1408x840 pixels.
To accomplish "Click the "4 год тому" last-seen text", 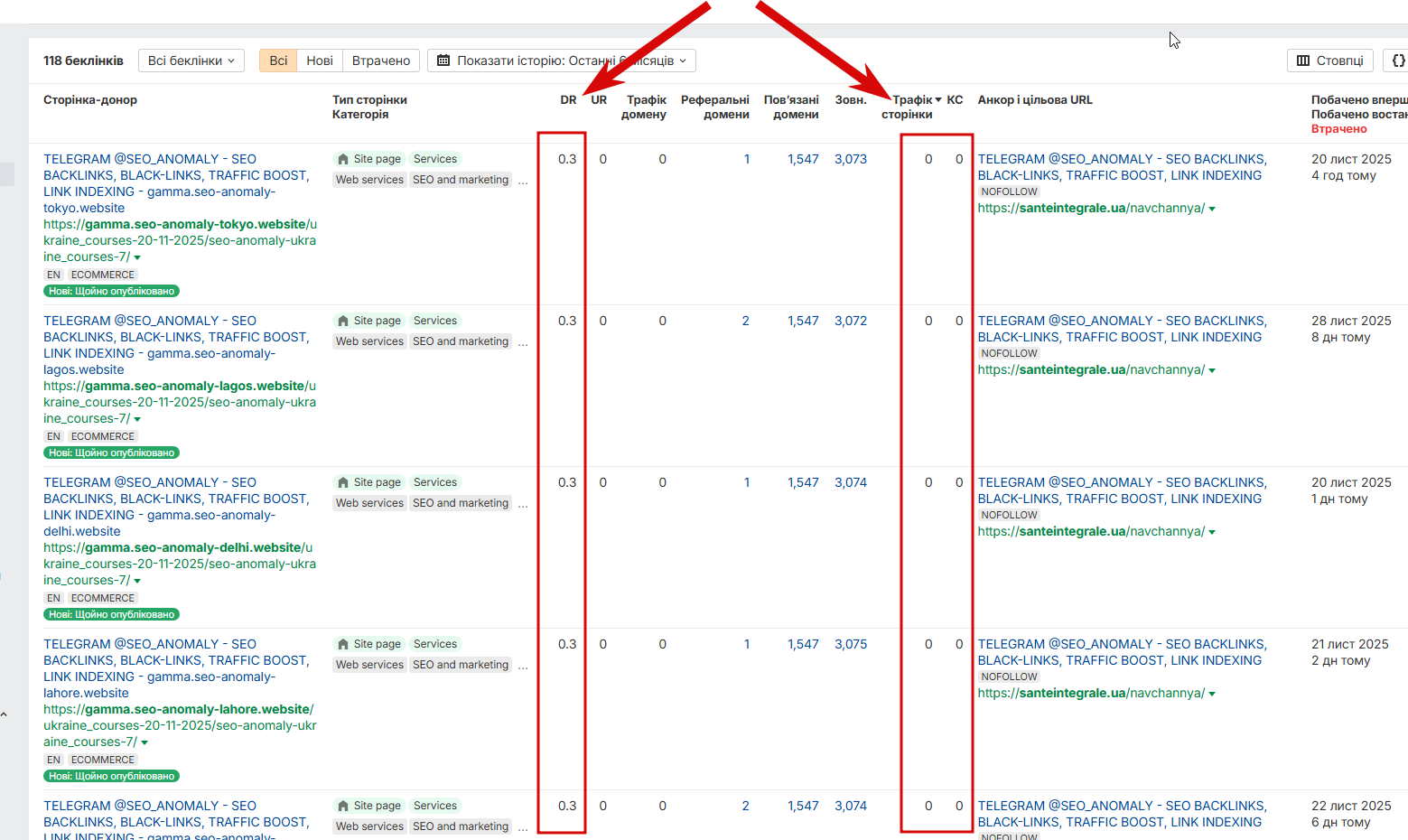I will (1344, 175).
